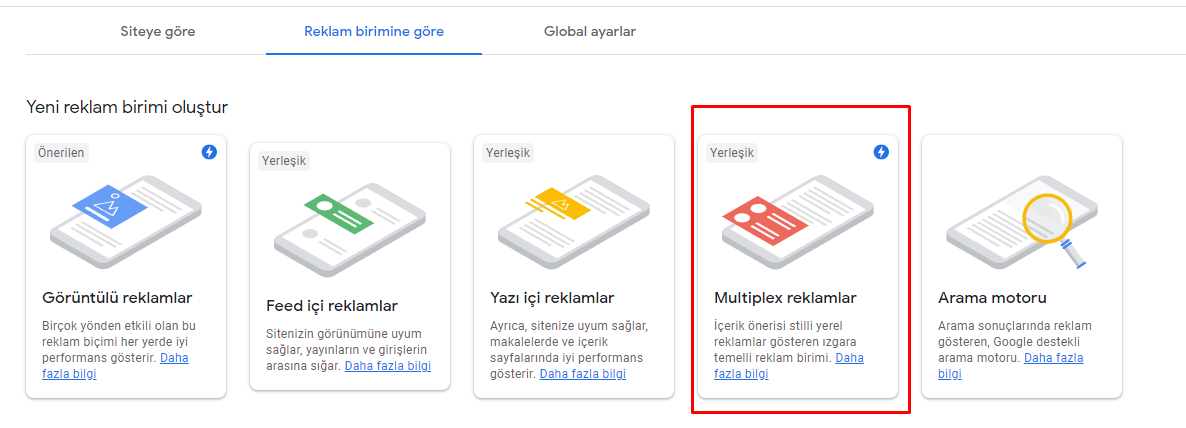Click the Önerilen badge on the first card
This screenshot has height=428, width=1186.
(x=61, y=153)
